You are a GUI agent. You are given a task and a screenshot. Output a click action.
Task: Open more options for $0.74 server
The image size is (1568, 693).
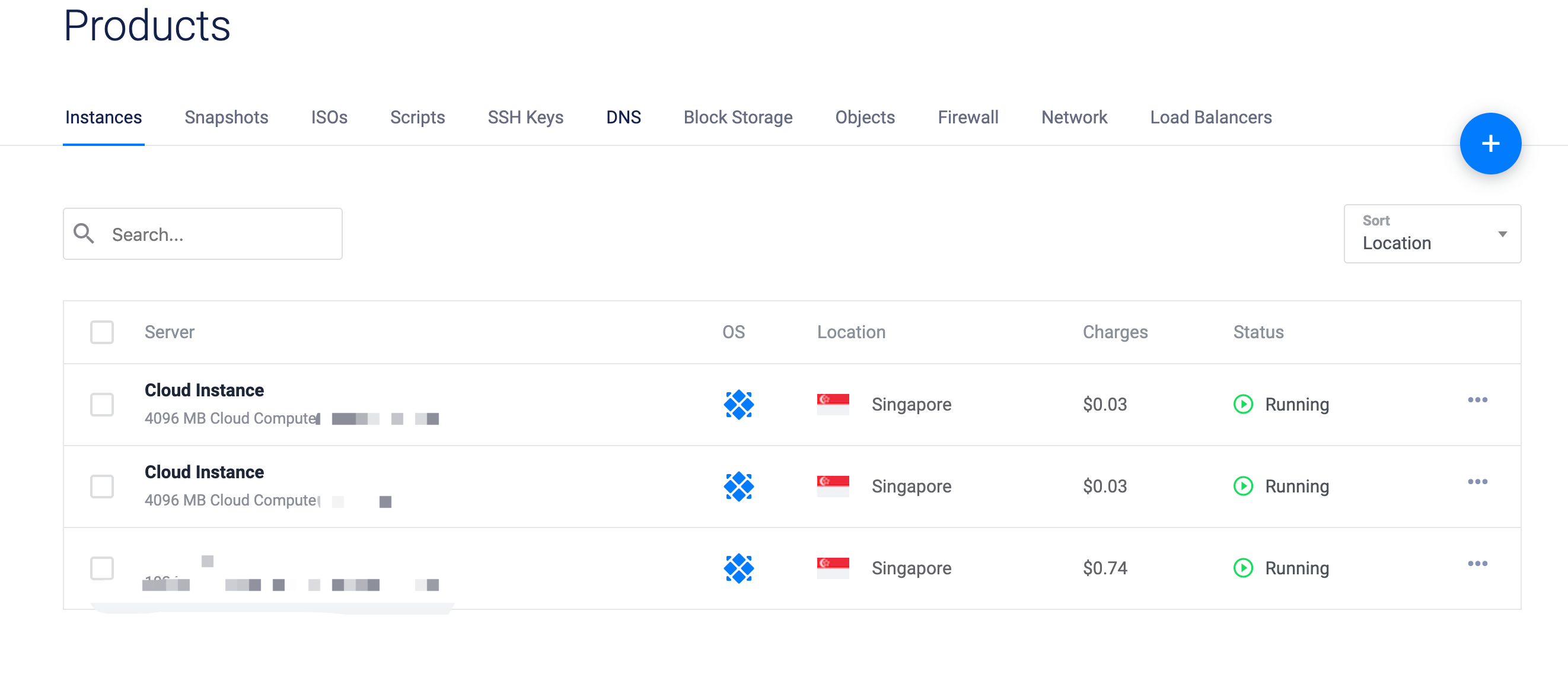tap(1477, 564)
